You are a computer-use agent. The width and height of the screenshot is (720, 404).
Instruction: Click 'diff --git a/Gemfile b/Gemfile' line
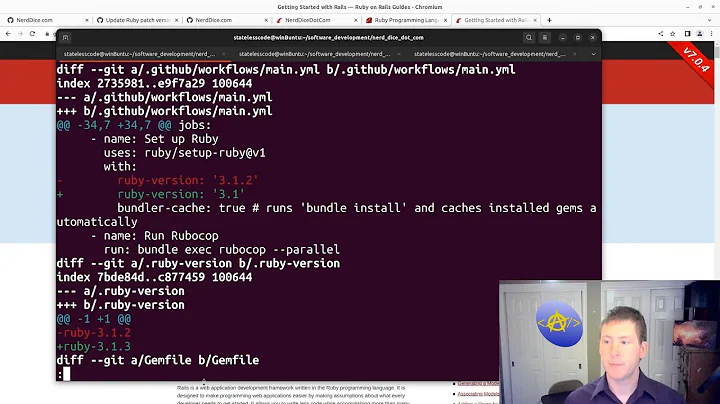pyautogui.click(x=158, y=360)
